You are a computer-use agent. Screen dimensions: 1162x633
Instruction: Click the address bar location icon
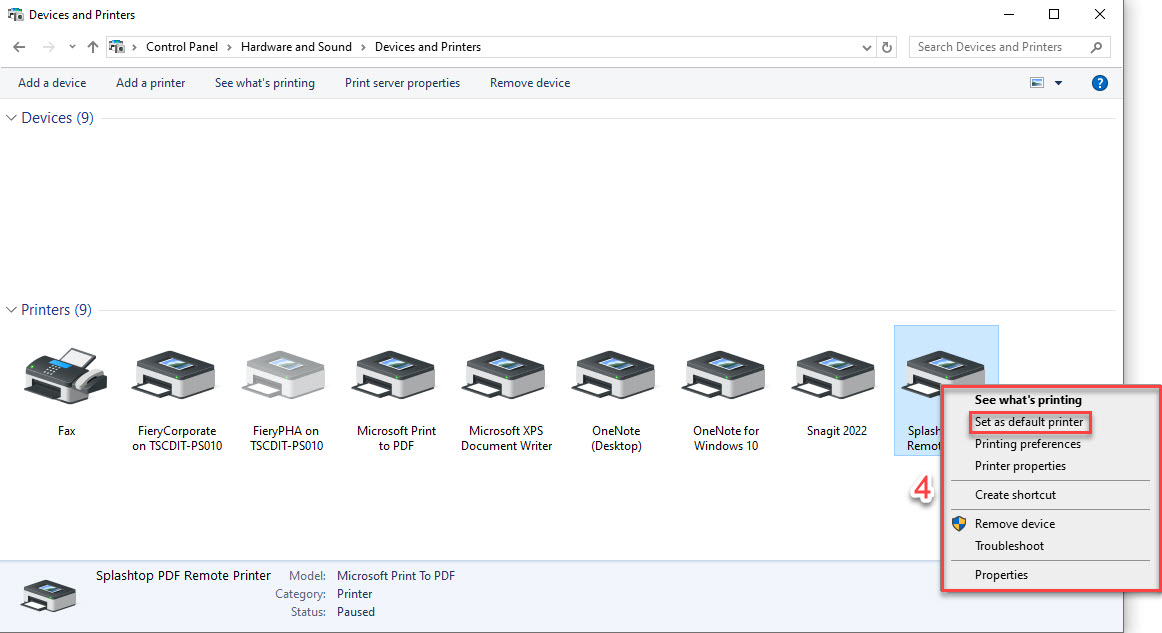click(116, 47)
